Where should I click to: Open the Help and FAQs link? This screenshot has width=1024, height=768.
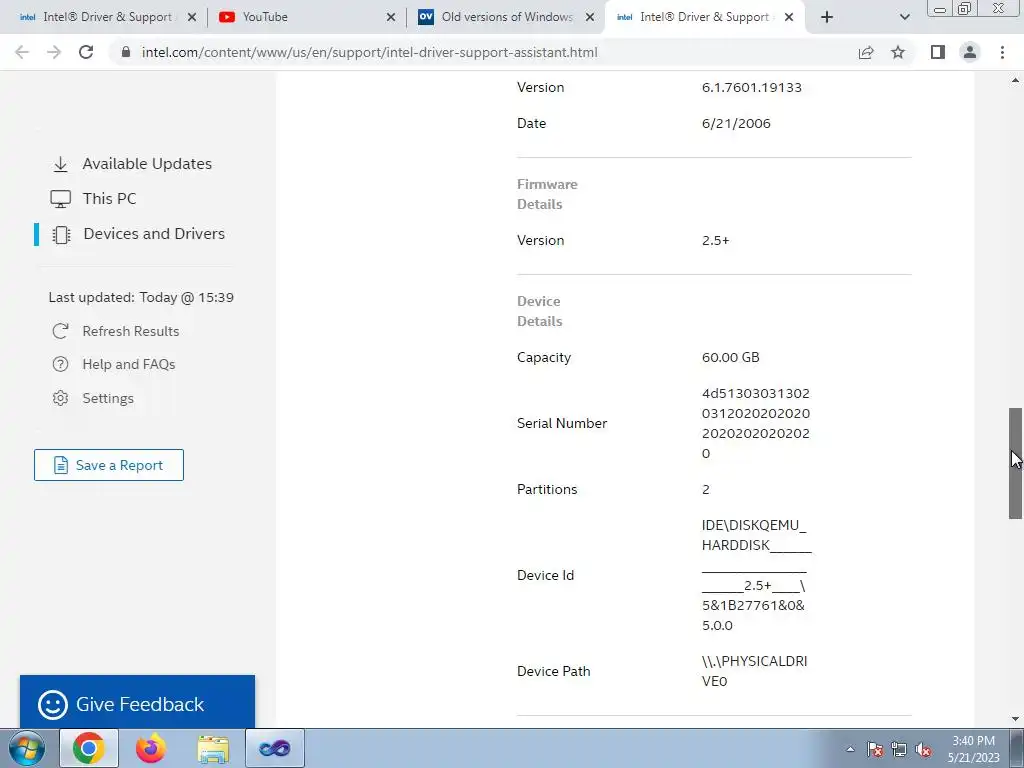tap(129, 364)
